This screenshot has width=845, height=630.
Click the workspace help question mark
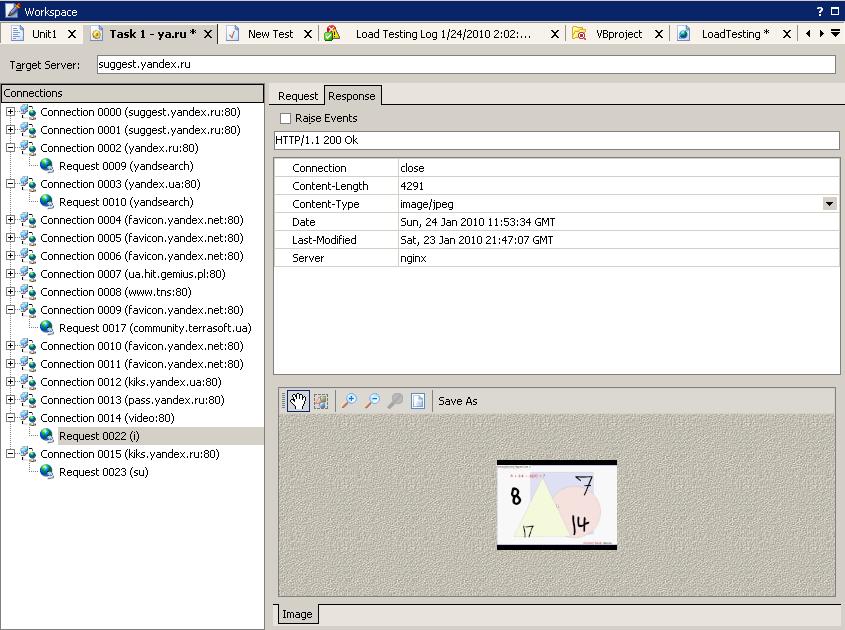point(820,11)
